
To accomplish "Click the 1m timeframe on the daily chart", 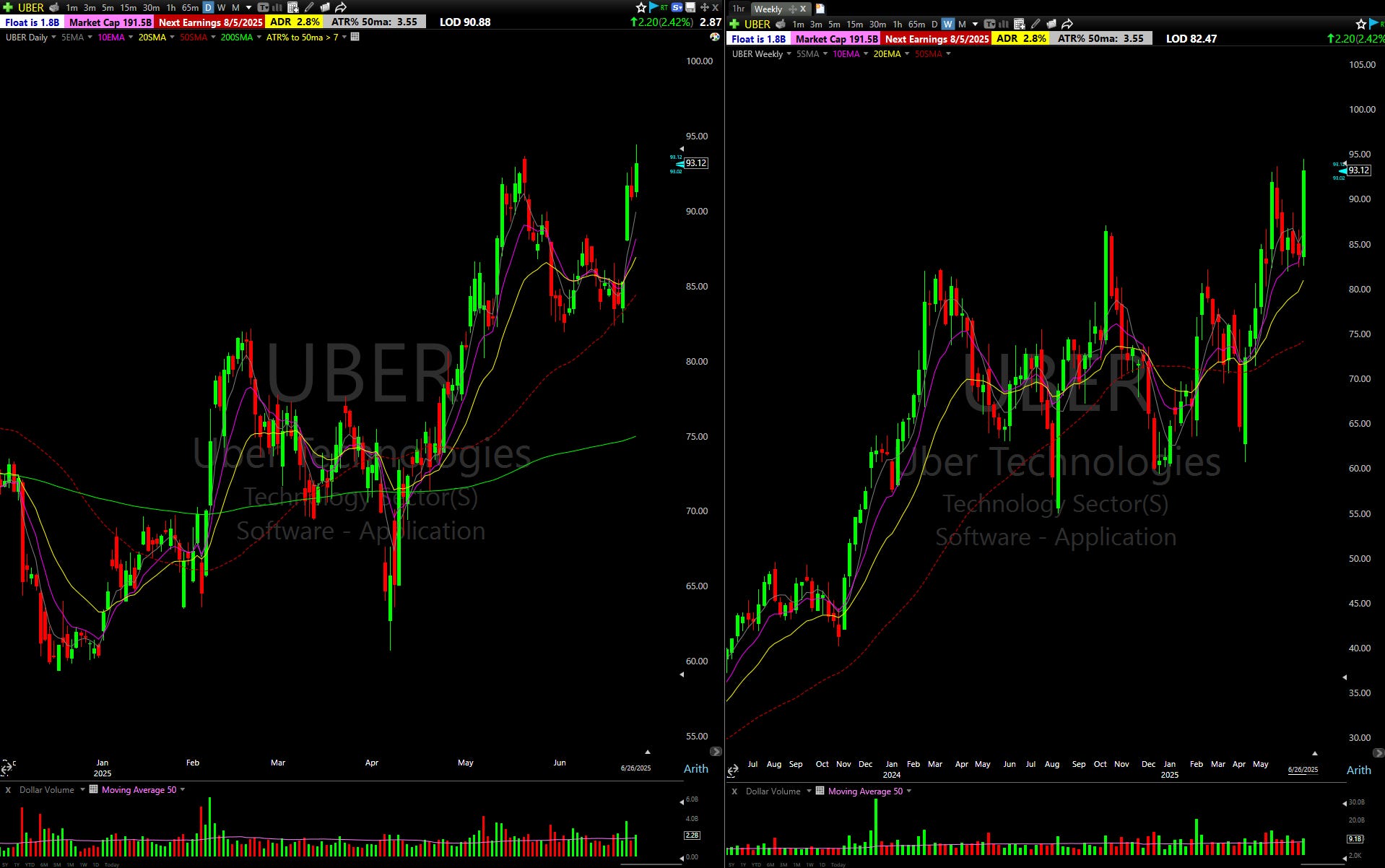I will (71, 7).
